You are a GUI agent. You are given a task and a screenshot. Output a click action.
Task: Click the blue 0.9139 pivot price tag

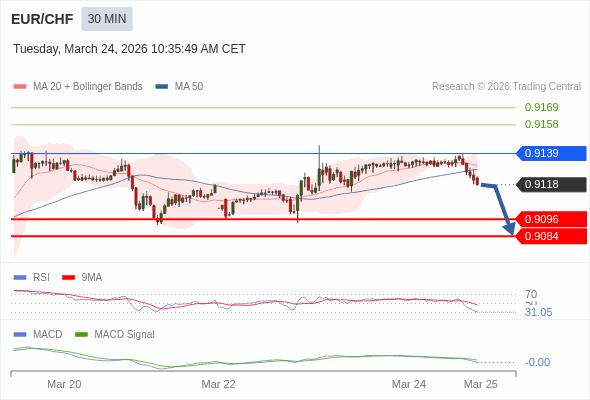[551, 154]
